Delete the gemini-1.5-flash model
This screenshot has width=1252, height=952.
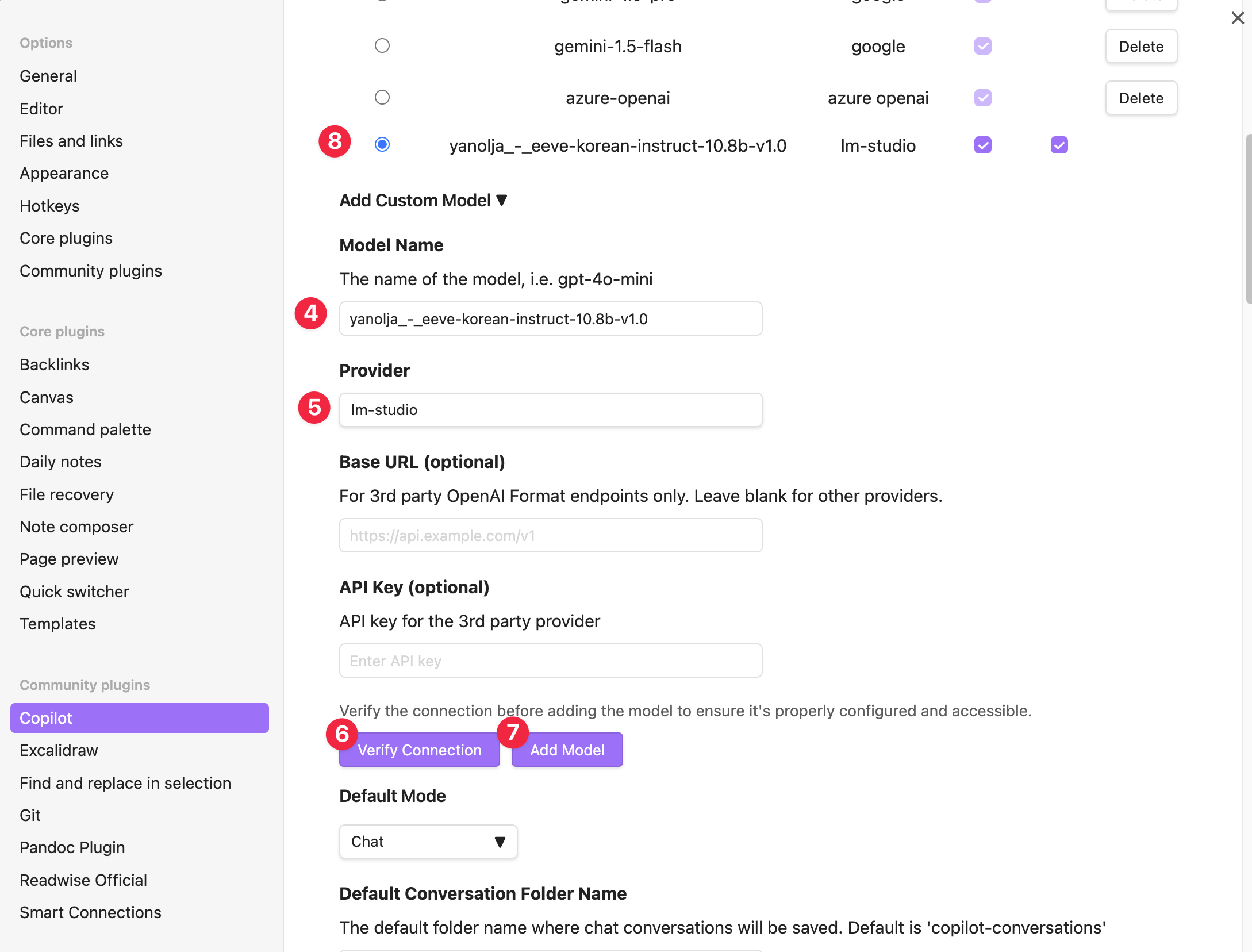[x=1140, y=47]
